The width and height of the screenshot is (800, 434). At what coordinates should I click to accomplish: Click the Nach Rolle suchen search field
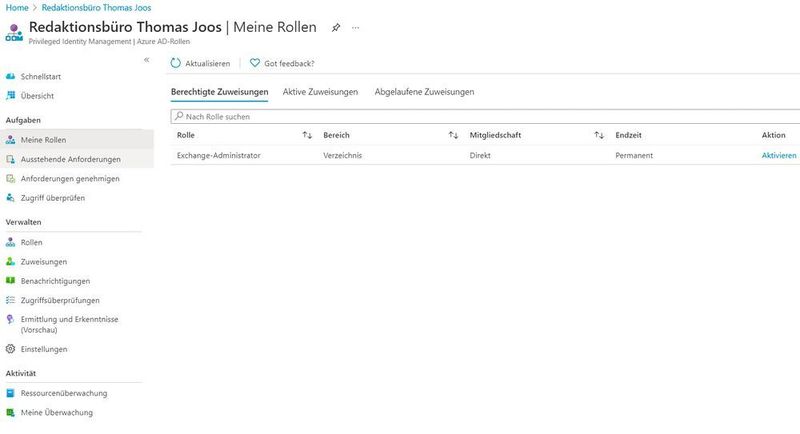[x=485, y=116]
